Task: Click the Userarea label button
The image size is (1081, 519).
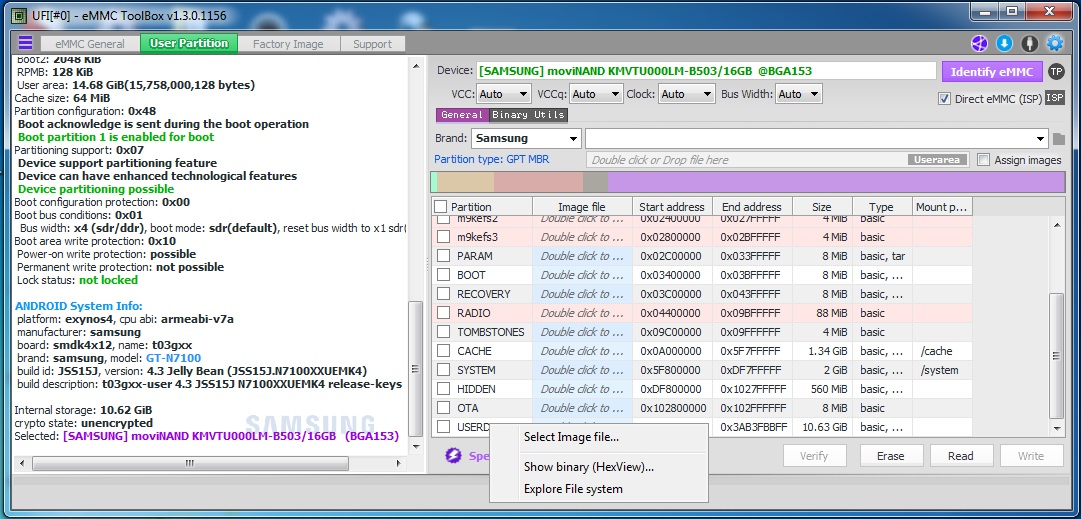Action: pyautogui.click(x=937, y=160)
